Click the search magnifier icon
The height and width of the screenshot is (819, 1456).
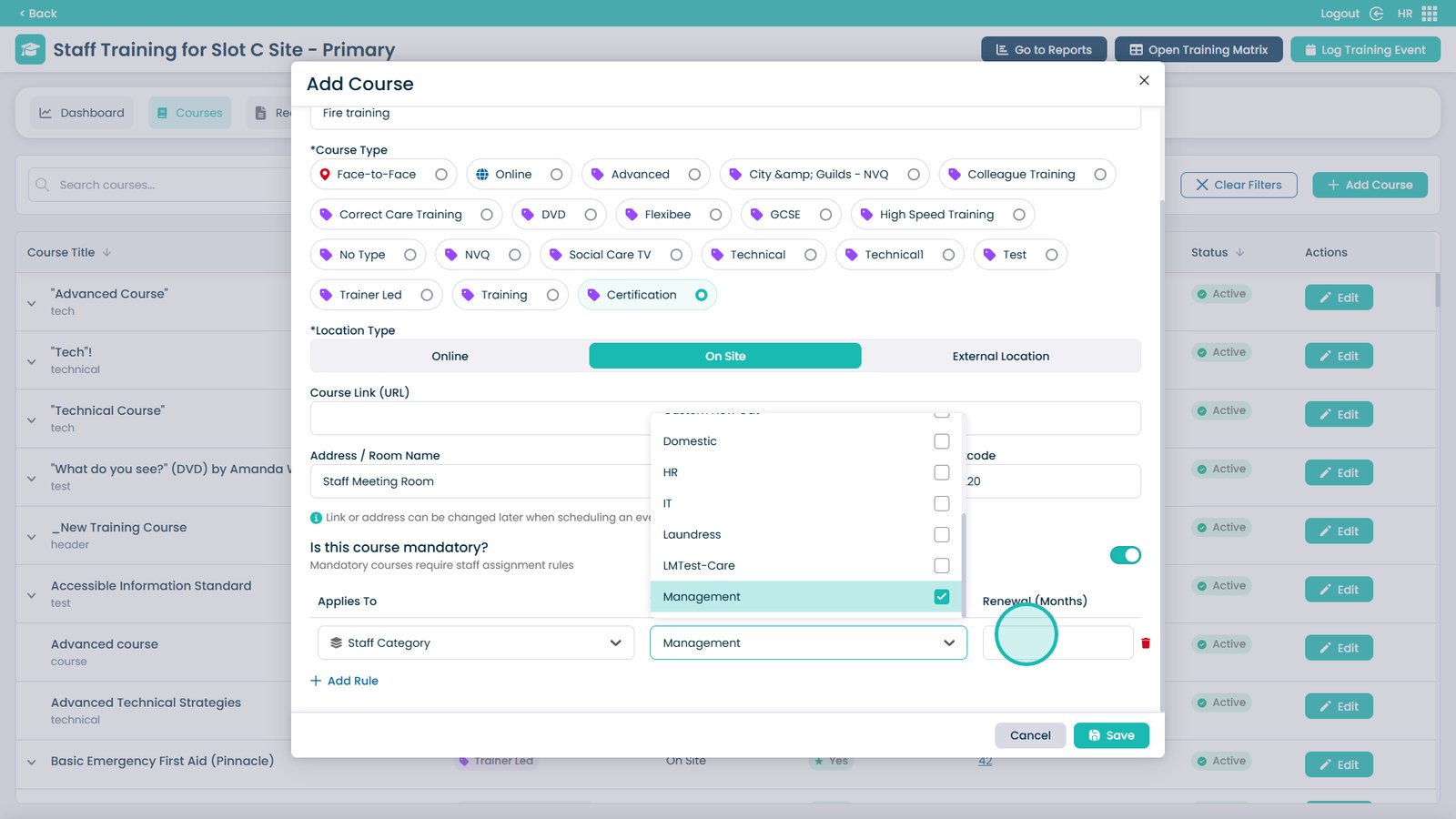(42, 185)
